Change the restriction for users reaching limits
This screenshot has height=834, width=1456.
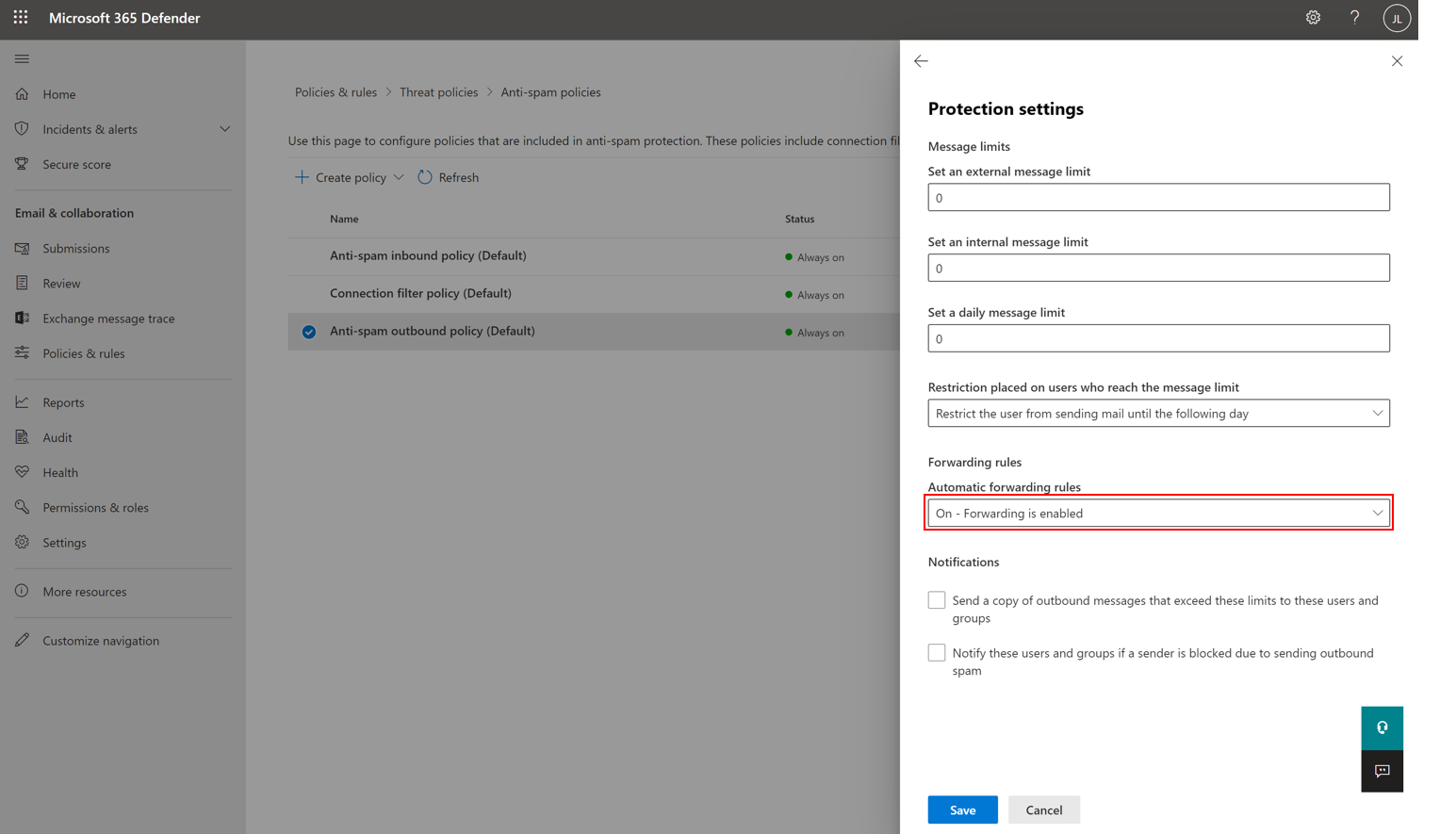point(1157,412)
